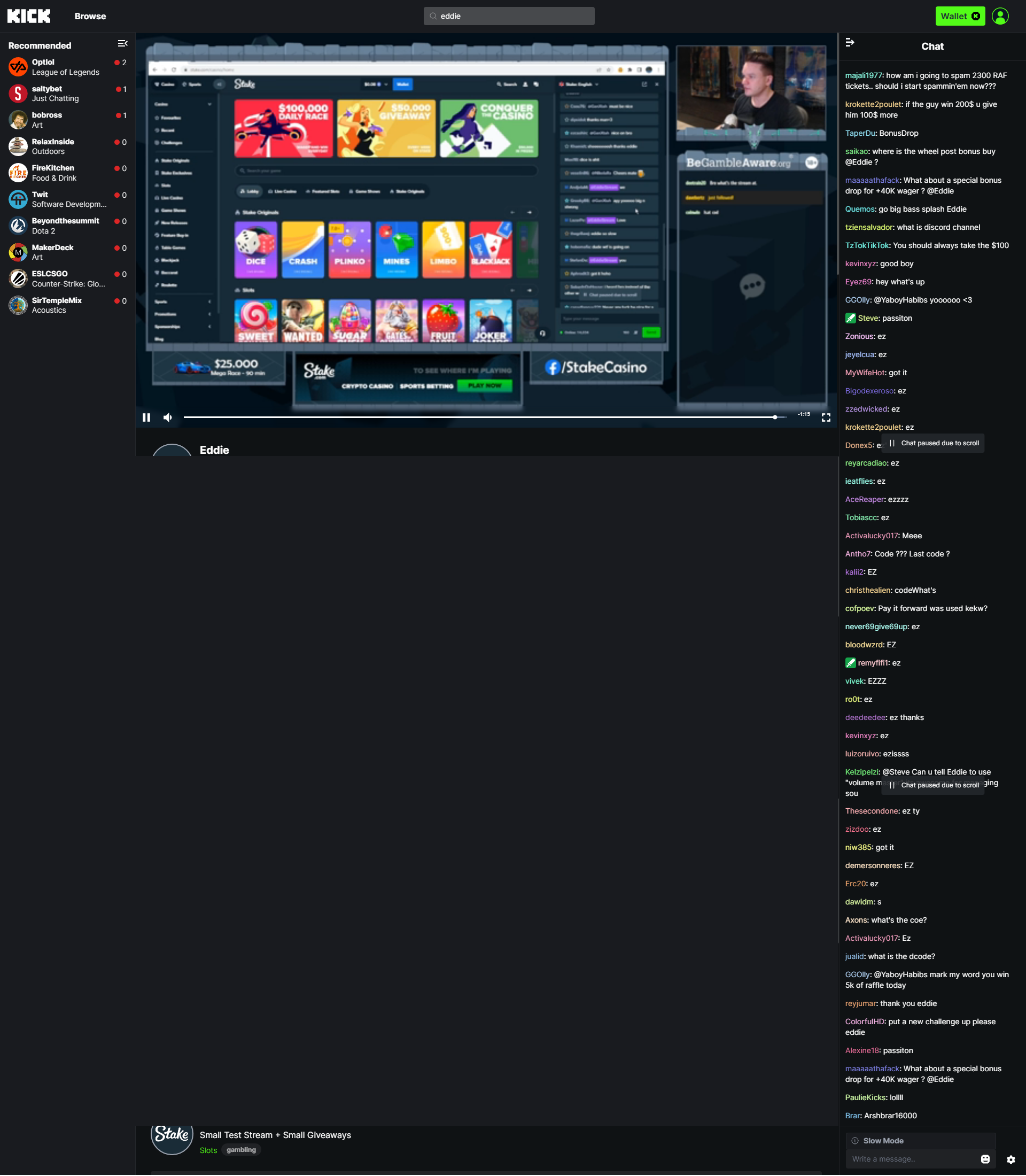1026x1176 pixels.
Task: Focus the Write a message field
Action: (913, 1159)
